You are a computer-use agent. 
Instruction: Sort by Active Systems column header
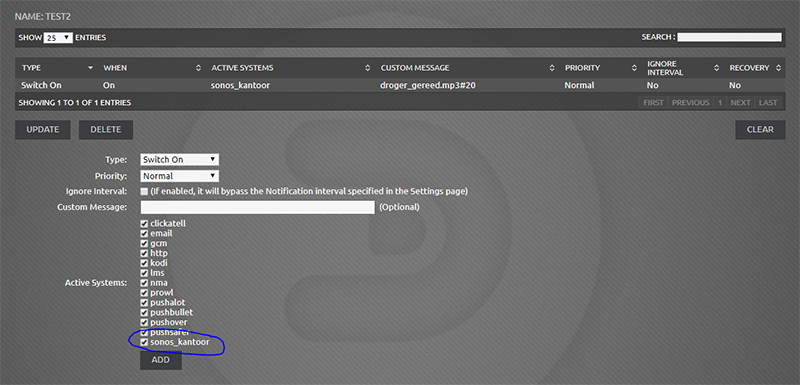(x=290, y=68)
